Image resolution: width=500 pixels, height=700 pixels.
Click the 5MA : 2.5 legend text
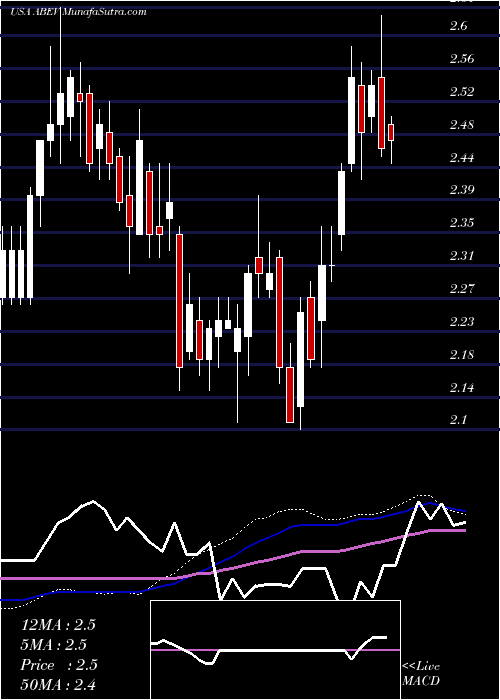click(x=54, y=645)
